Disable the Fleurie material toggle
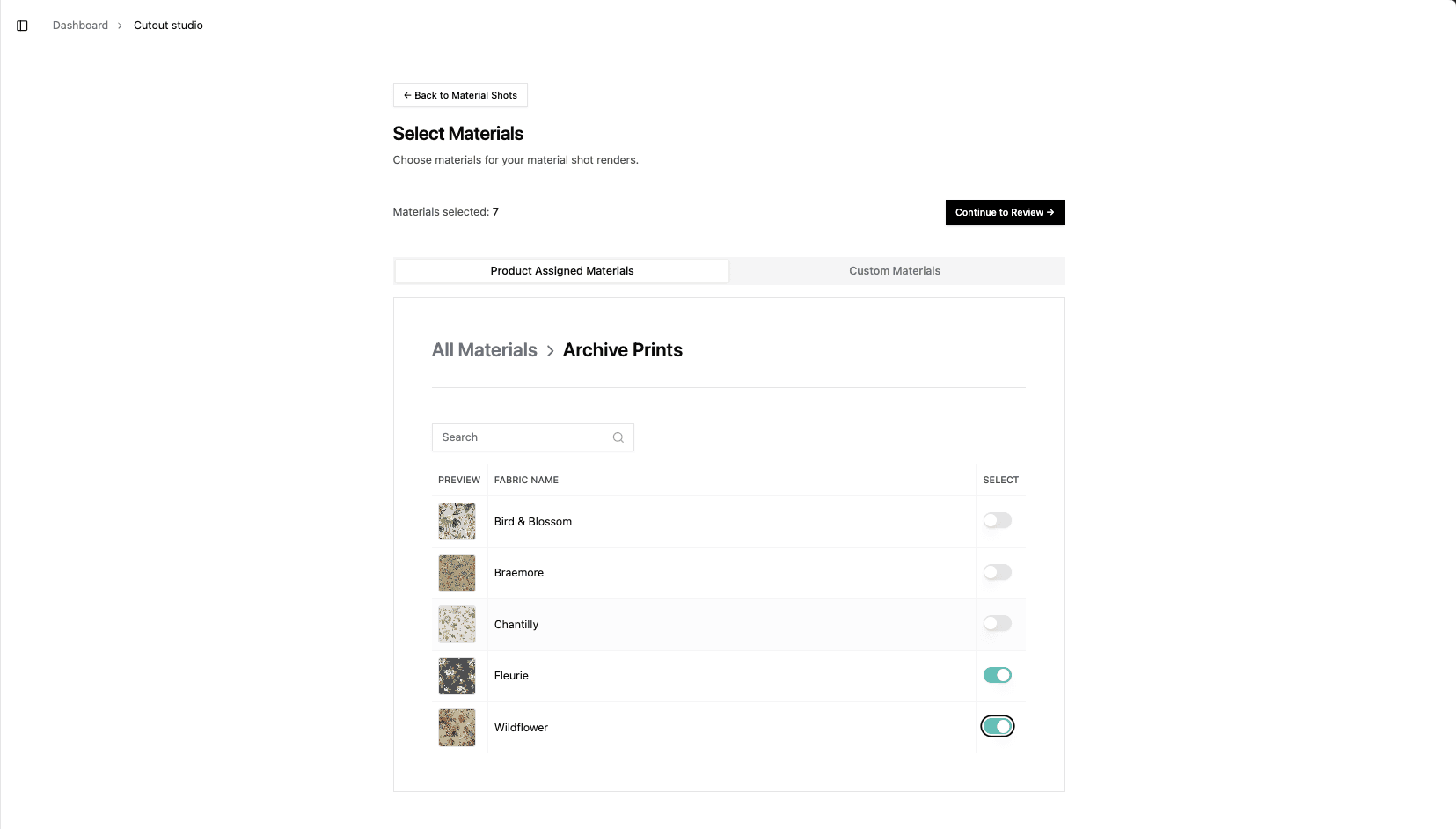 coord(996,674)
